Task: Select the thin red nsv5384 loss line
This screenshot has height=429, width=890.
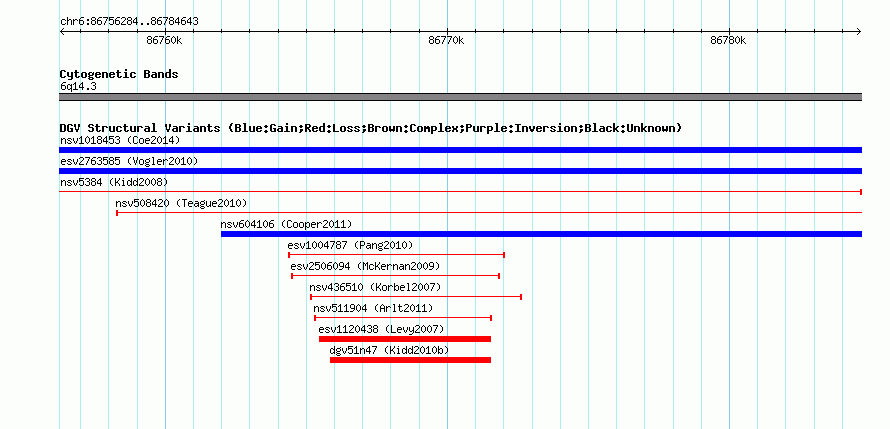Action: (460, 192)
